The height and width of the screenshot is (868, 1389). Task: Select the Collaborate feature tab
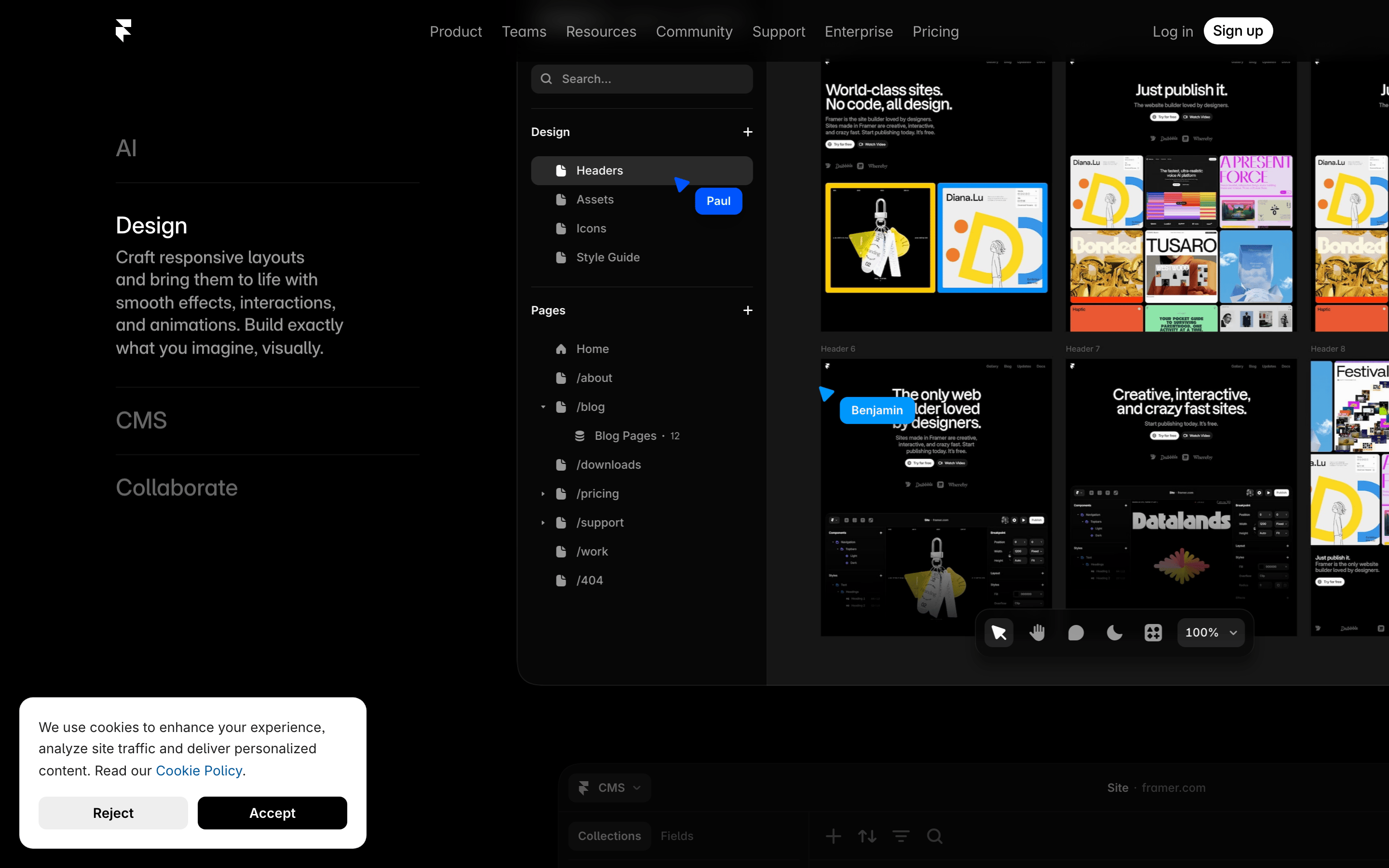[177, 488]
